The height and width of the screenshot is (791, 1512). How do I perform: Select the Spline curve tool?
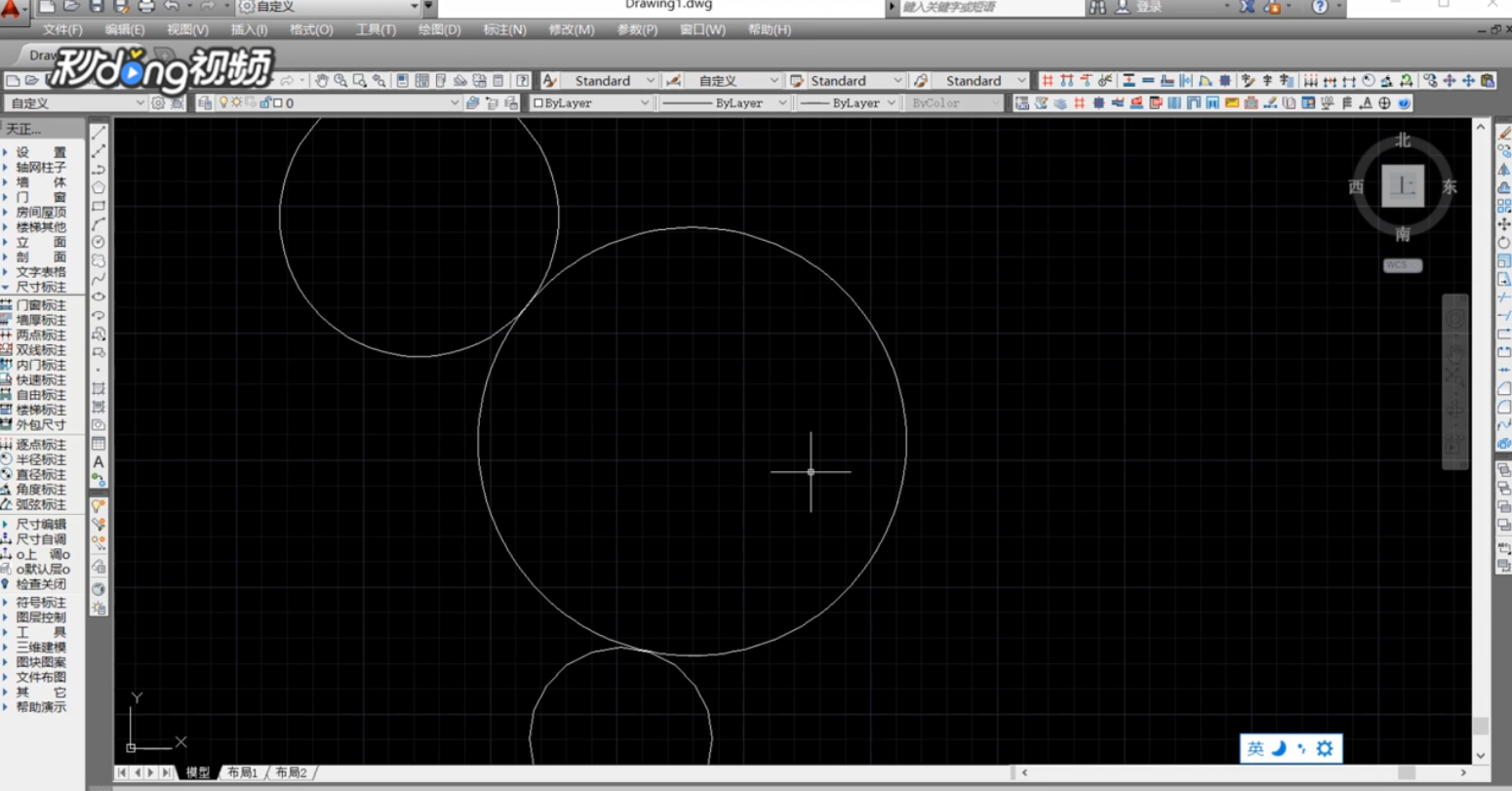tap(99, 279)
